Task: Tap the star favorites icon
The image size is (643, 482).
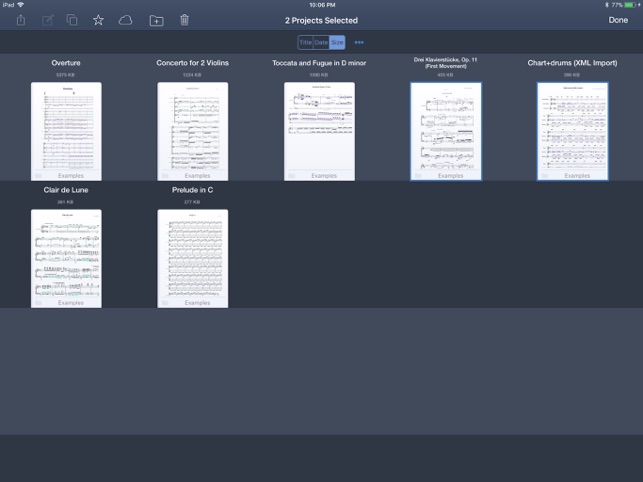Action: tap(98, 20)
